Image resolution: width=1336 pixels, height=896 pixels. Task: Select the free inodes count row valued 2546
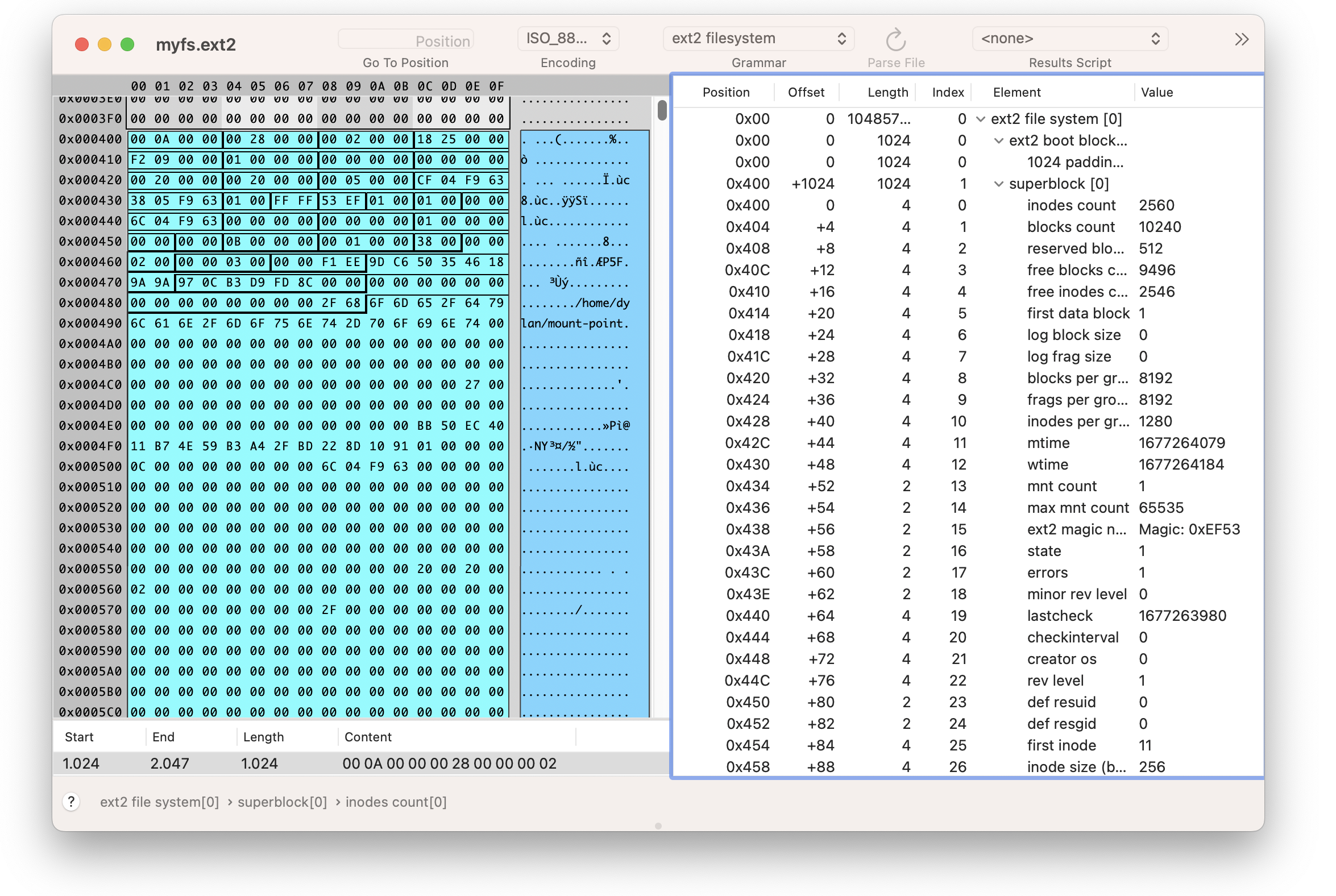point(968,292)
